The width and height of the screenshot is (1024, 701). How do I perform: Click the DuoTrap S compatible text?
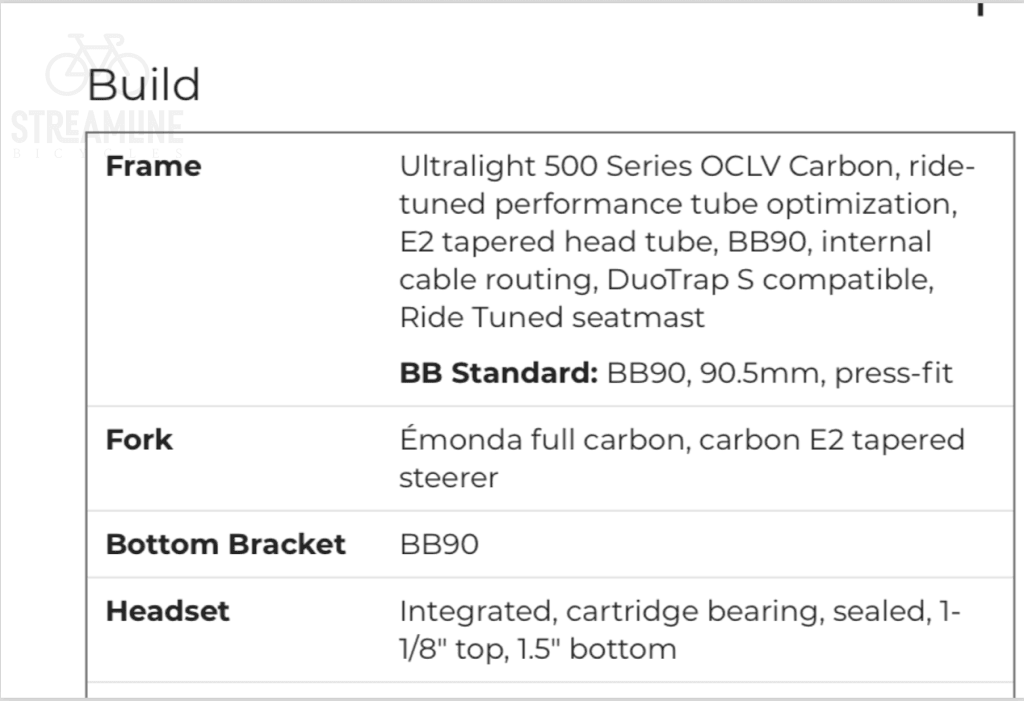(770, 280)
